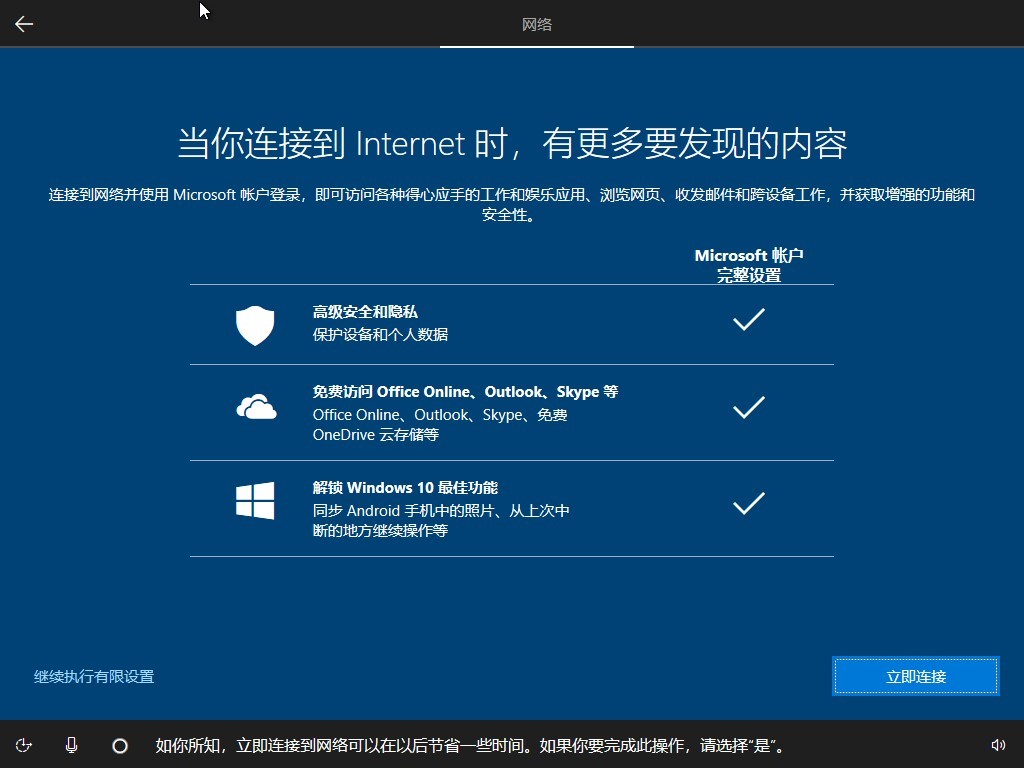1024x768 pixels.
Task: Select heading 免费访问 Office Online、Outlook、Skype 等
Action: (465, 392)
